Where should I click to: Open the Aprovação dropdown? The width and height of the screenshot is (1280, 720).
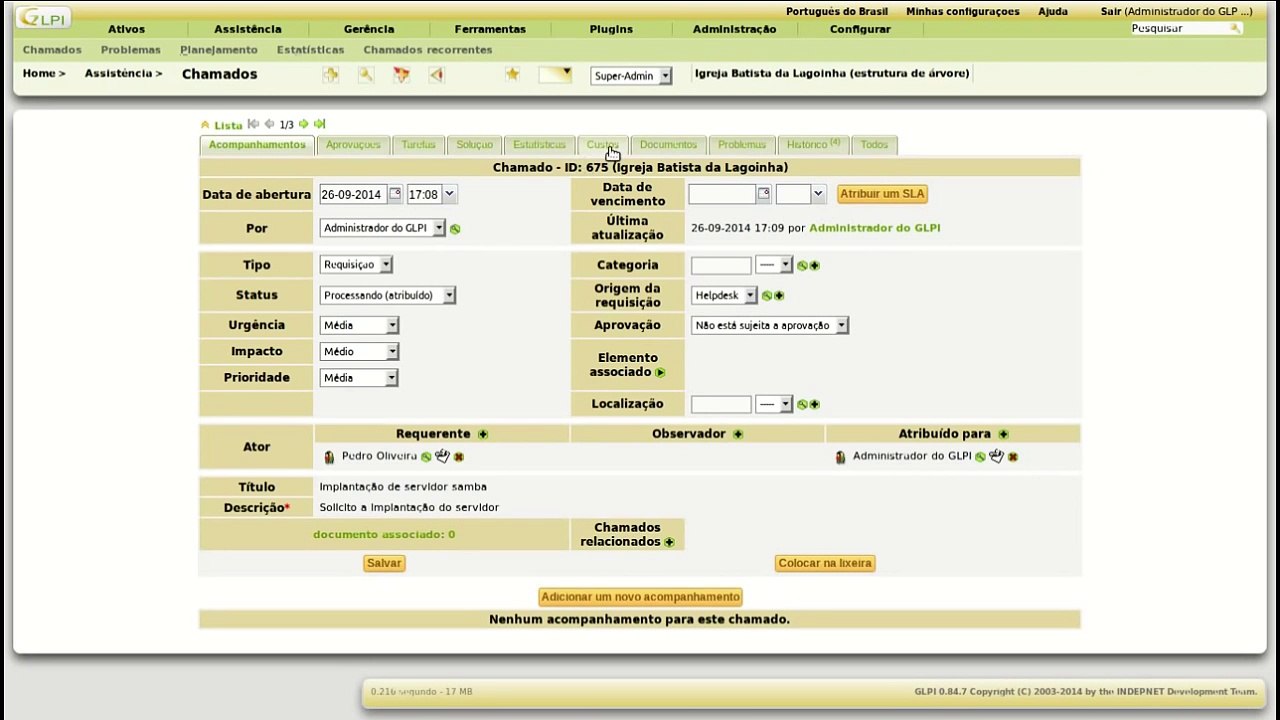tap(770, 325)
